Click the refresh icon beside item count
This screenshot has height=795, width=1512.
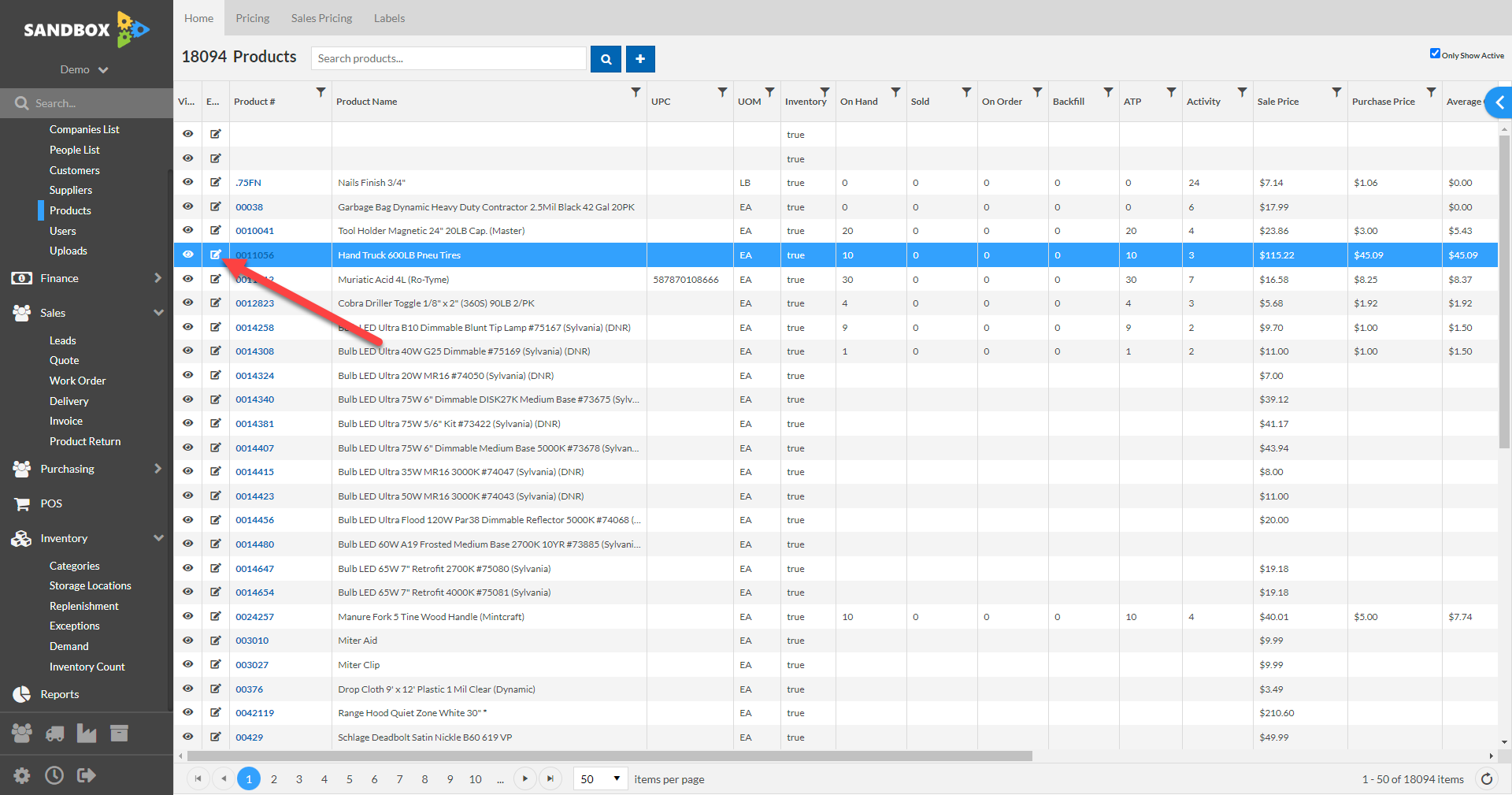point(1487,779)
